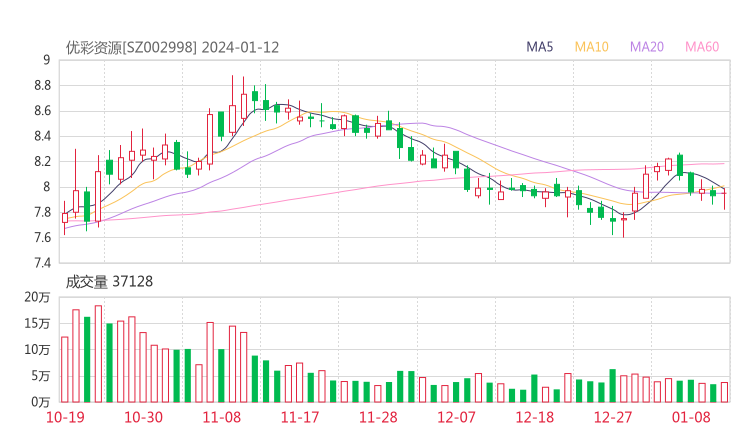Click the 7.6 price axis label

42,237
